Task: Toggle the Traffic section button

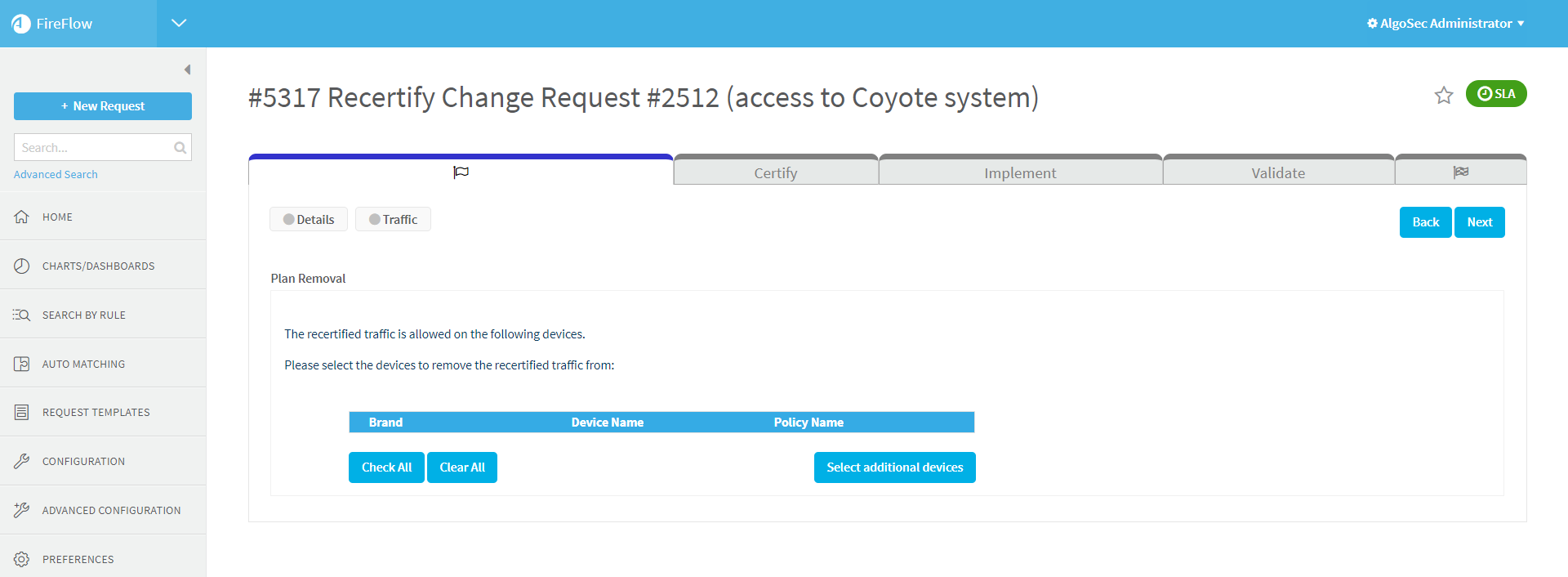Action: coord(393,220)
